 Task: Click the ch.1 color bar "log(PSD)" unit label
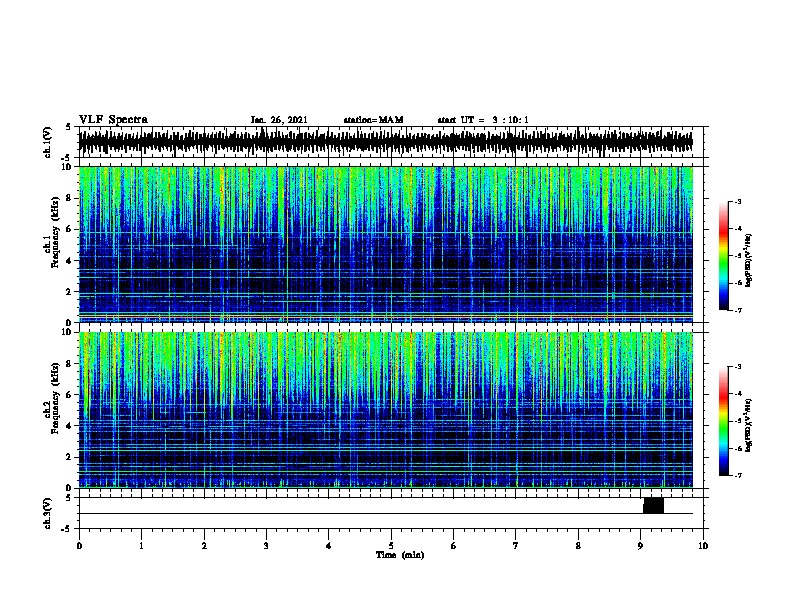(748, 261)
